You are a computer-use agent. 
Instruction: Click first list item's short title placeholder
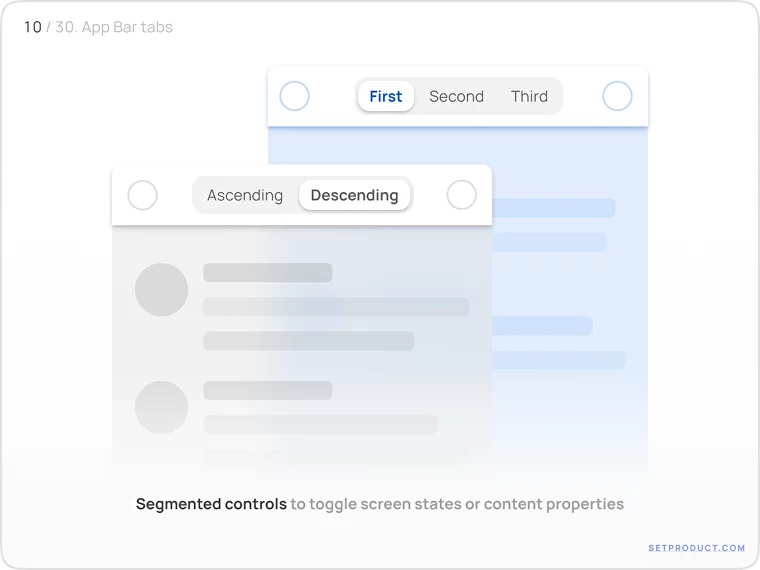pos(267,272)
